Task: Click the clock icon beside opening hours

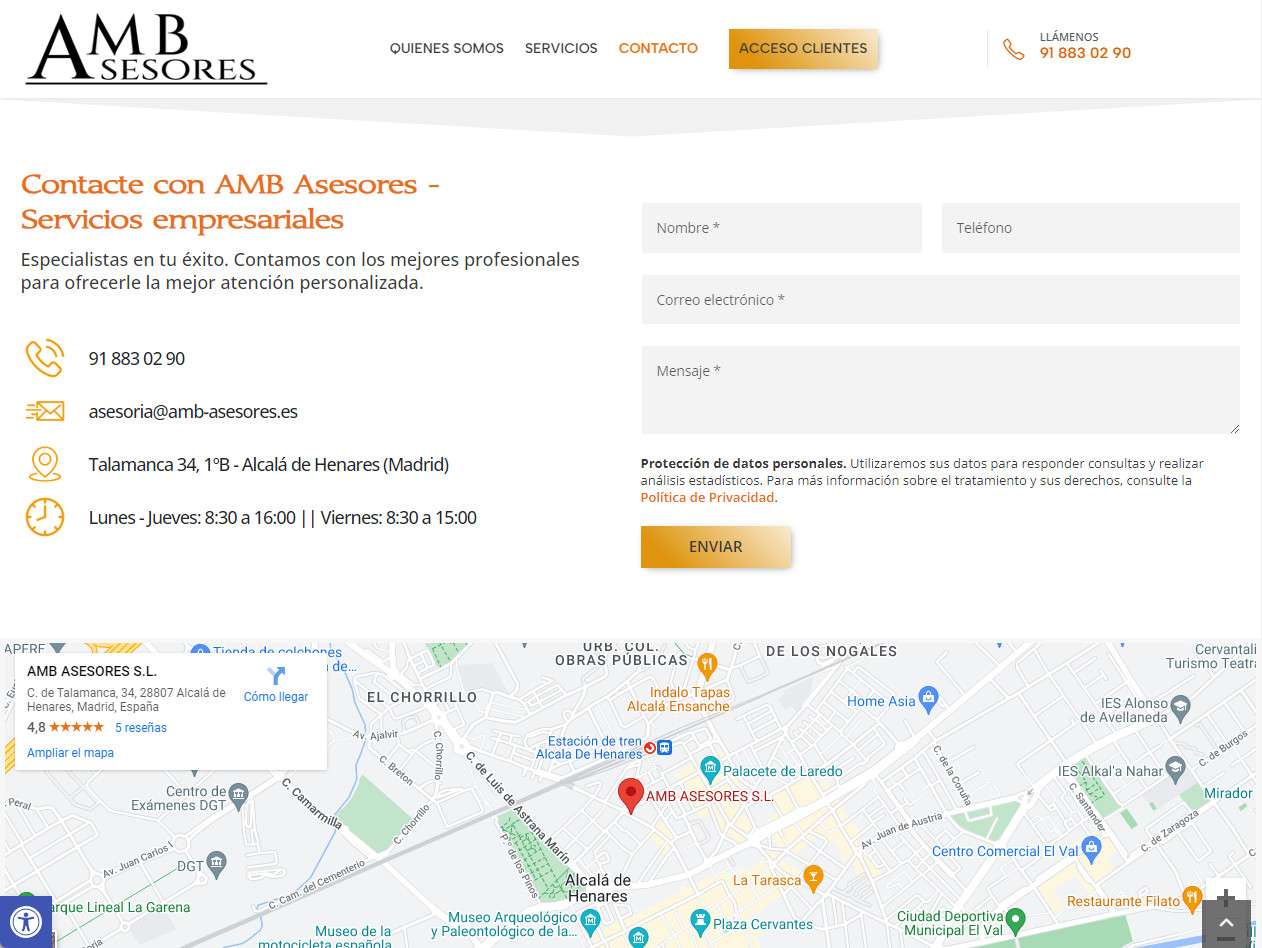Action: click(x=45, y=517)
